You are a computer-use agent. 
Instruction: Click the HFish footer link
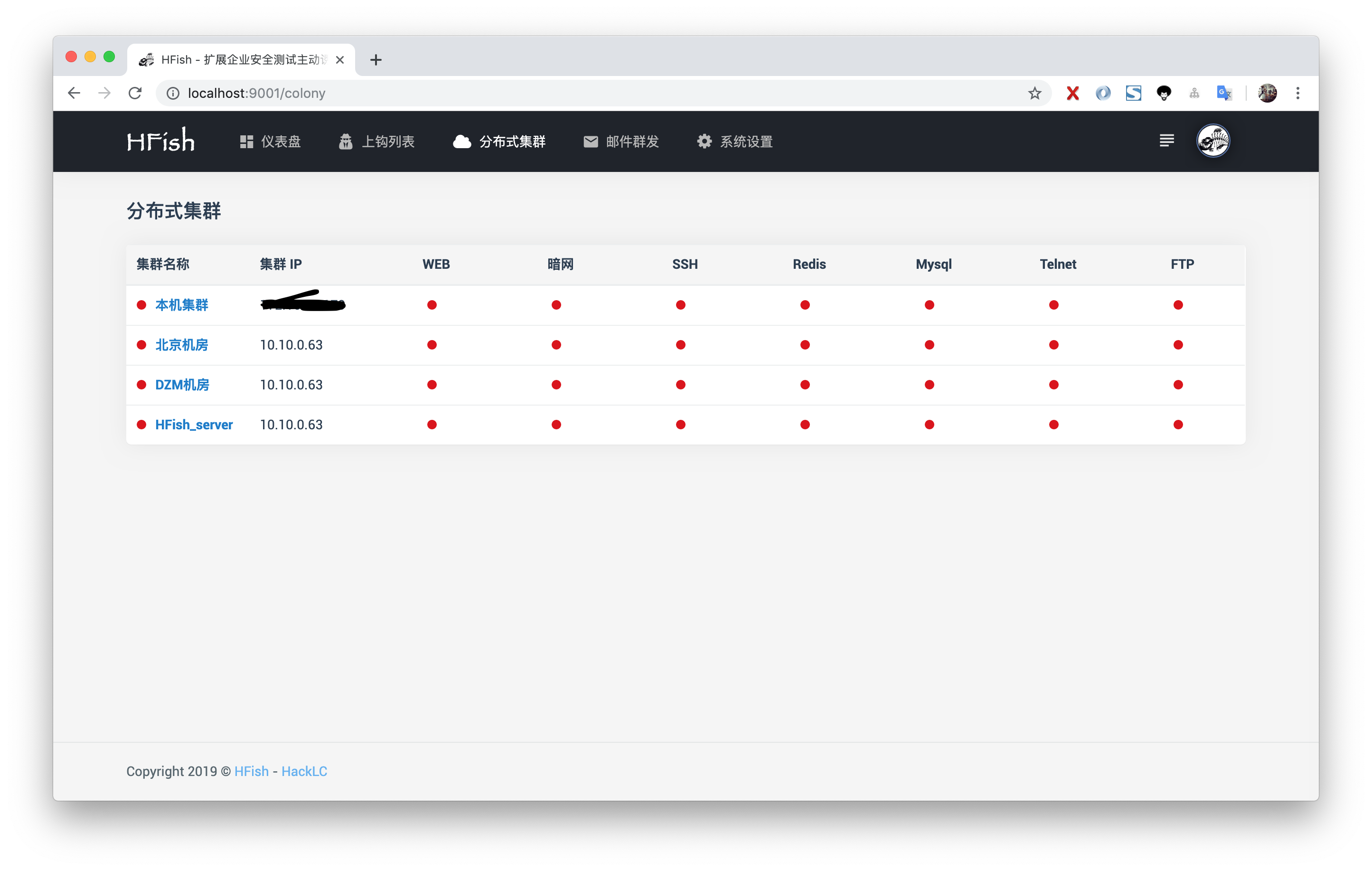251,771
